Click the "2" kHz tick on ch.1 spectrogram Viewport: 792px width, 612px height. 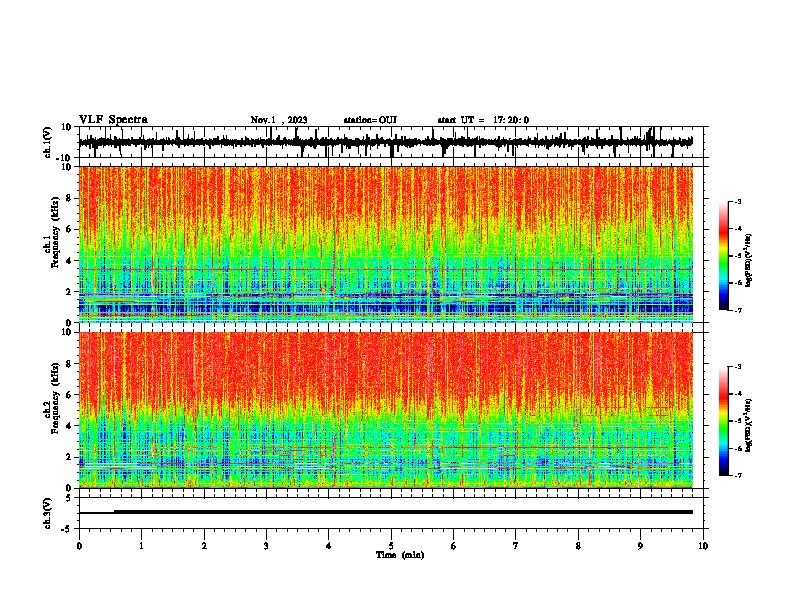pyautogui.click(x=69, y=291)
